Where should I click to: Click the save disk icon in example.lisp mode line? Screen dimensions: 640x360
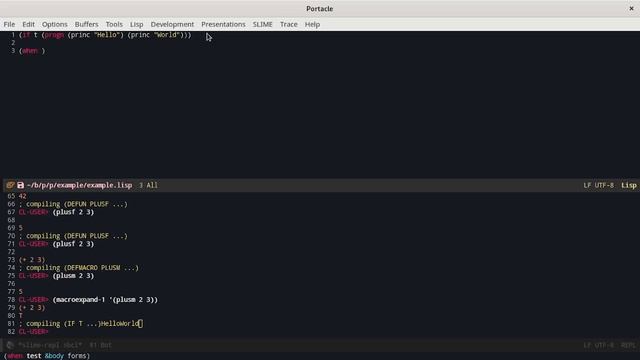pyautogui.click(x=20, y=185)
